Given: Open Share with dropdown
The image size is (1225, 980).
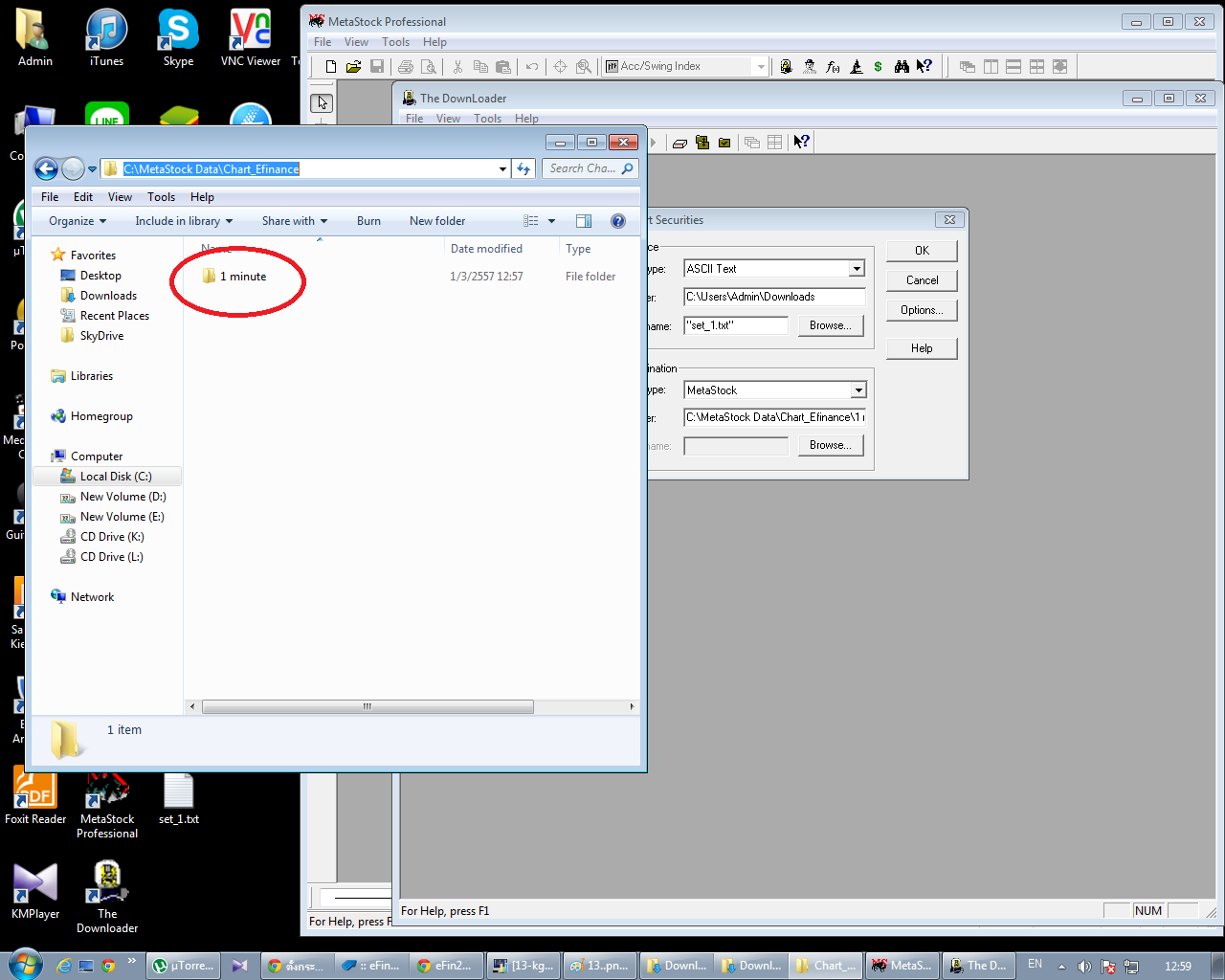Looking at the screenshot, I should (295, 221).
